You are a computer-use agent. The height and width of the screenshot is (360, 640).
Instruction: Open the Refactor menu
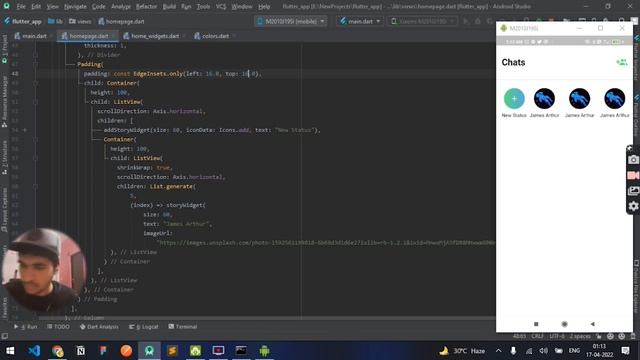click(146, 7)
